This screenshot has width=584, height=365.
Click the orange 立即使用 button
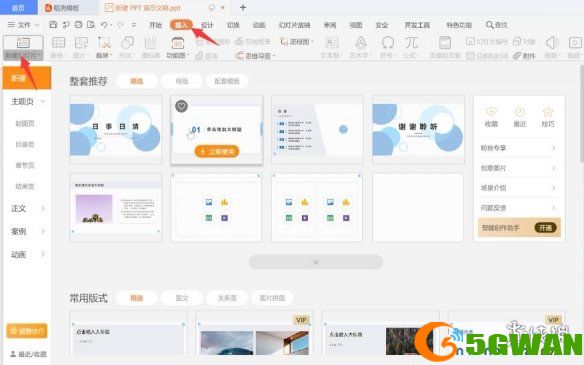[217, 152]
